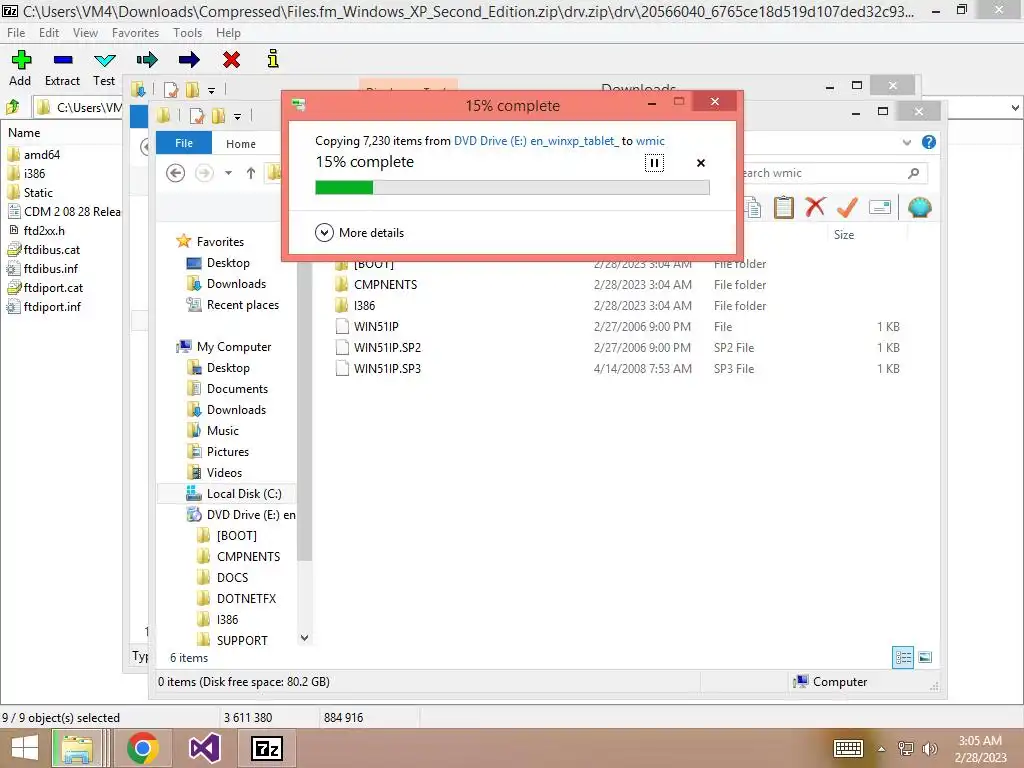Open recent locations dropdown in wmic window
The width and height of the screenshot is (1024, 768).
coord(228,173)
